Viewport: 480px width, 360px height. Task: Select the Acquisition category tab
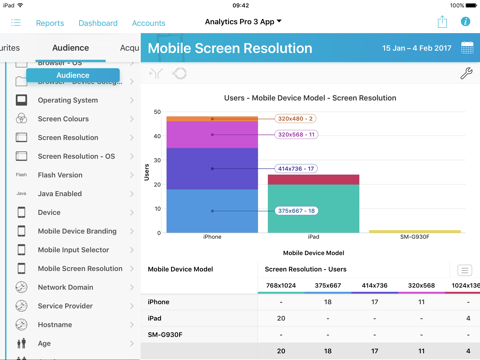tap(130, 48)
